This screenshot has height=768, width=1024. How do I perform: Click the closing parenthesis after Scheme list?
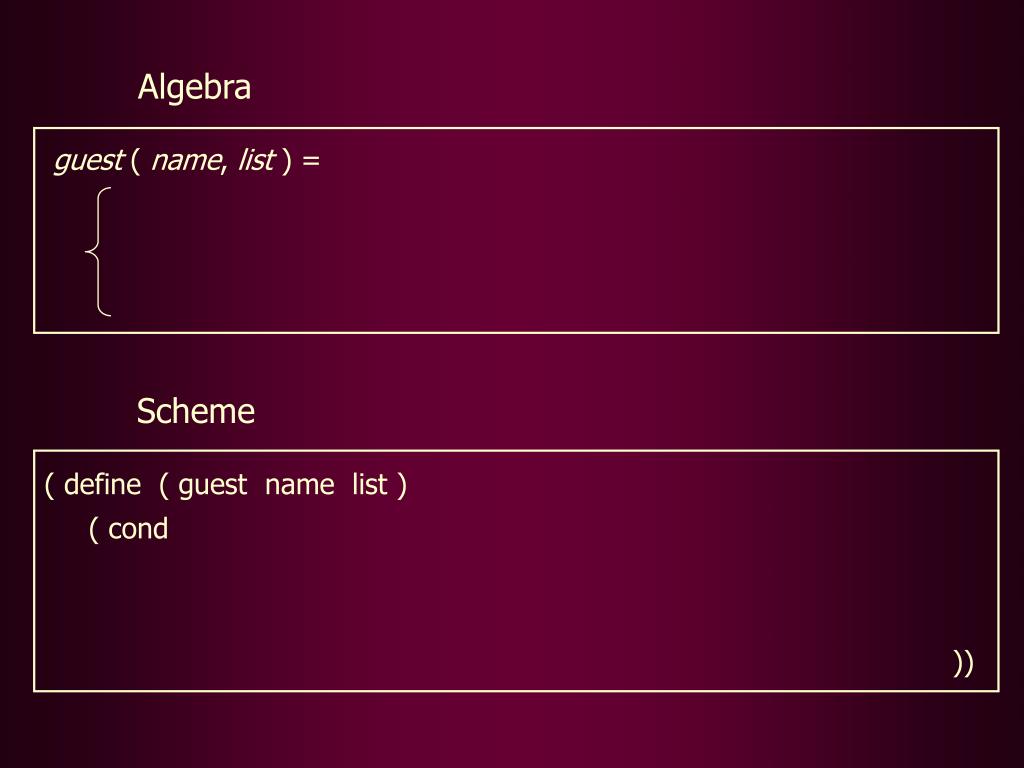point(402,486)
